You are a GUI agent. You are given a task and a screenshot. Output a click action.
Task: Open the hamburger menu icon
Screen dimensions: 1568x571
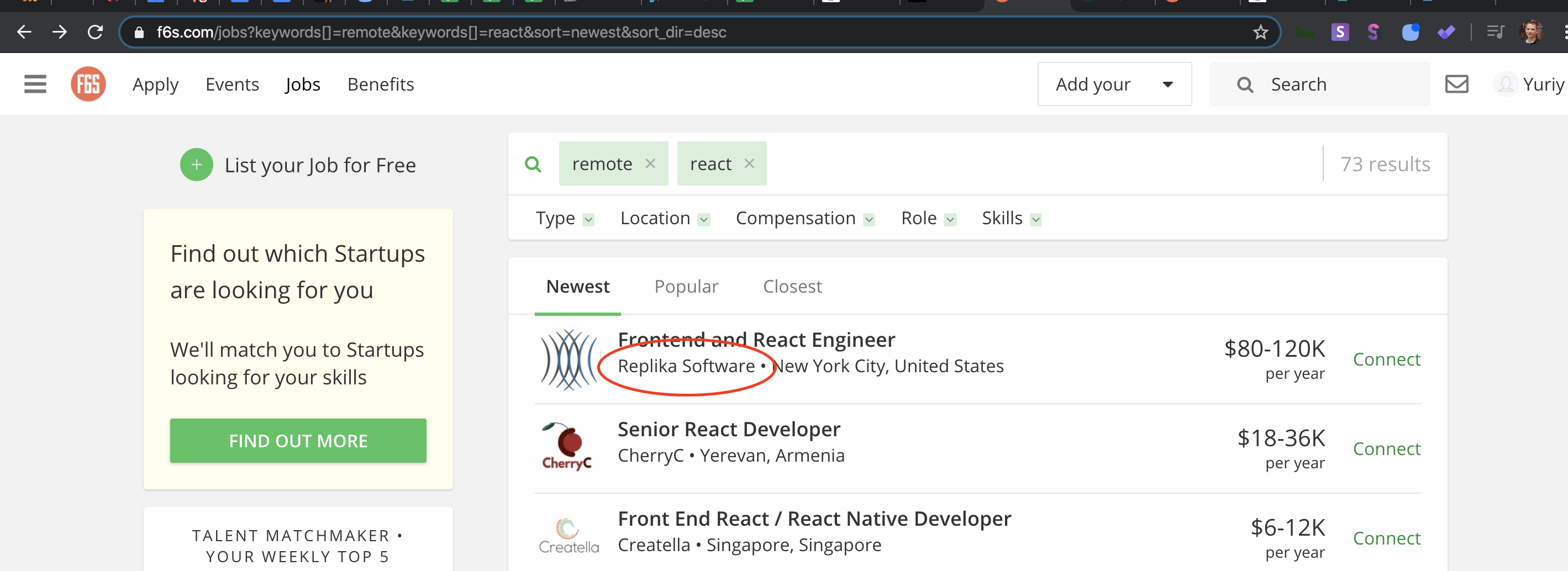(x=35, y=84)
